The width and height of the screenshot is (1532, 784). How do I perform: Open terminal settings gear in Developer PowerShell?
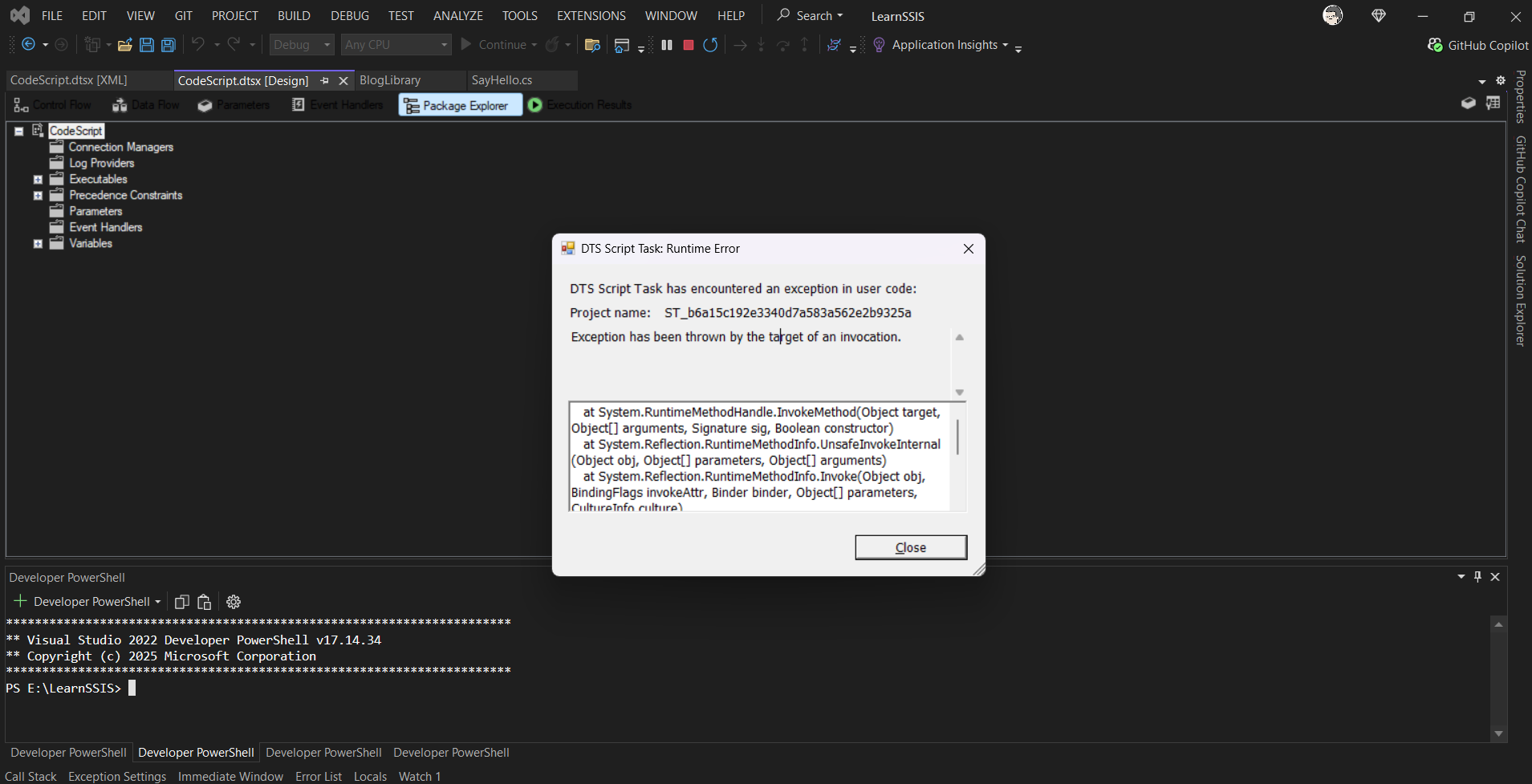pos(234,602)
